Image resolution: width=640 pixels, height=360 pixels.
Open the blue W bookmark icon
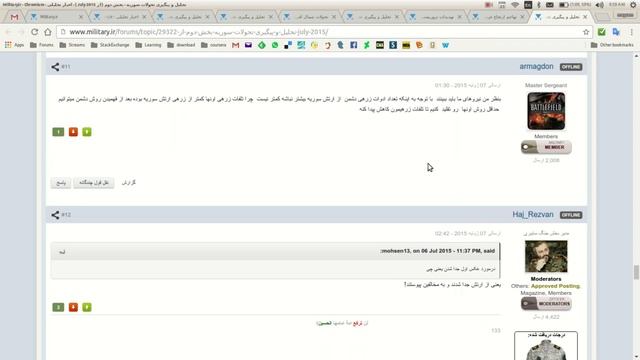[445, 45]
